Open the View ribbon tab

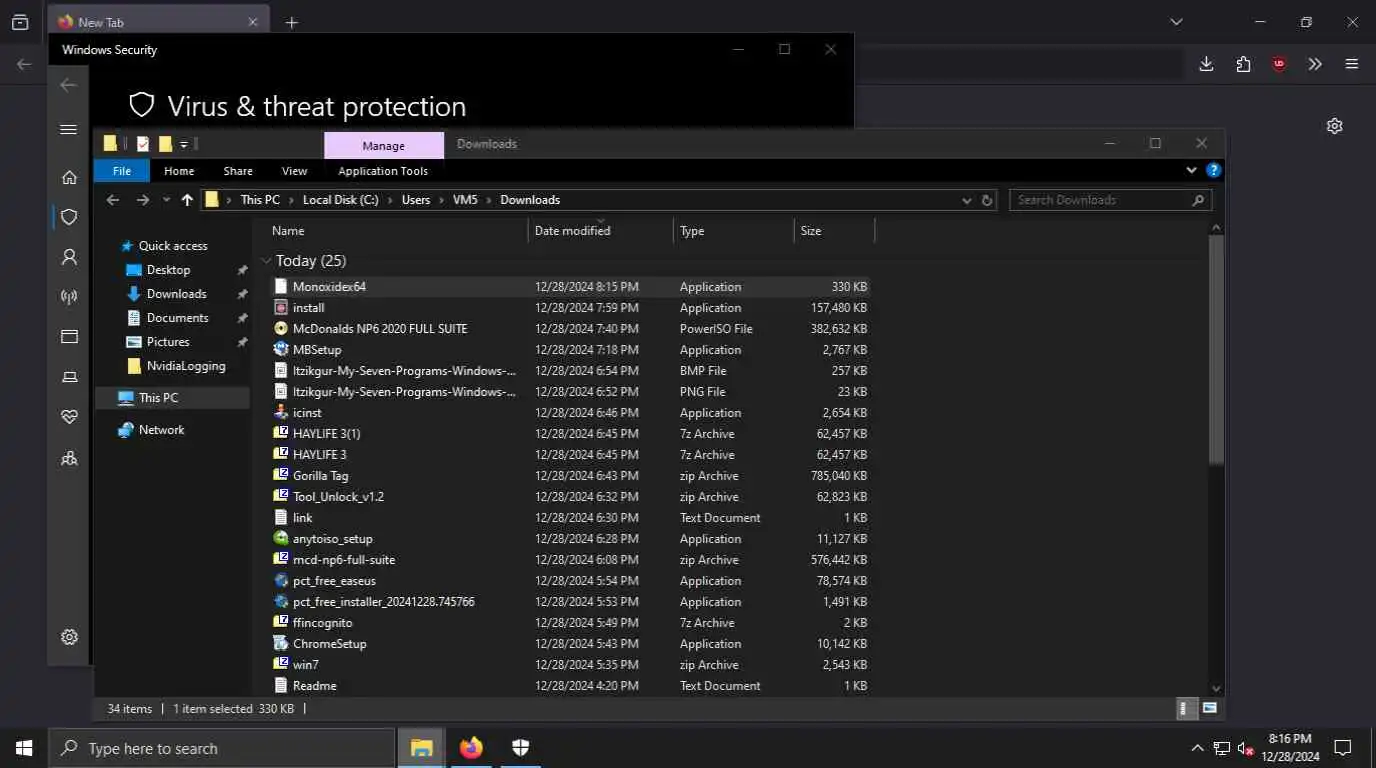(x=294, y=171)
